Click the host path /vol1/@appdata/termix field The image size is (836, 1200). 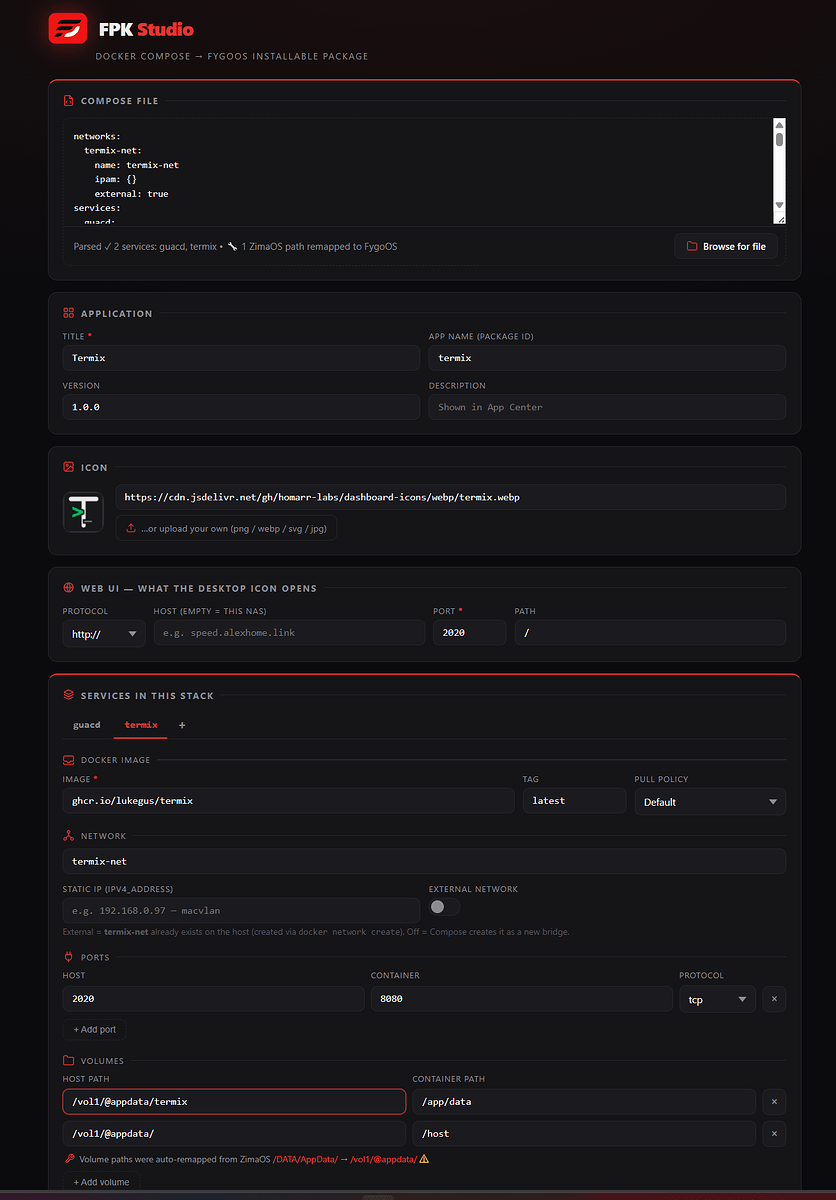pos(234,1102)
